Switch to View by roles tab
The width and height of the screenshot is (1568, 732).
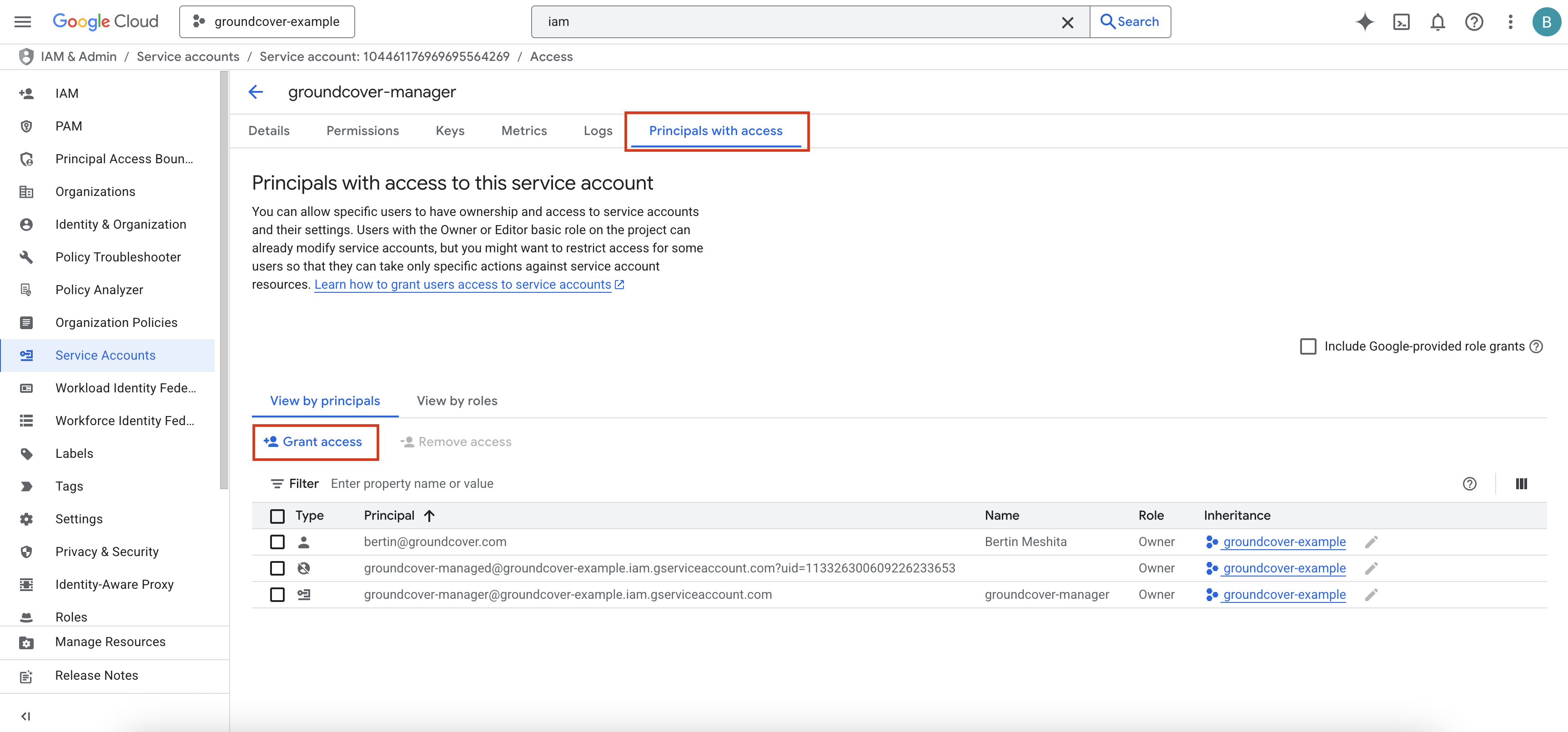(457, 401)
